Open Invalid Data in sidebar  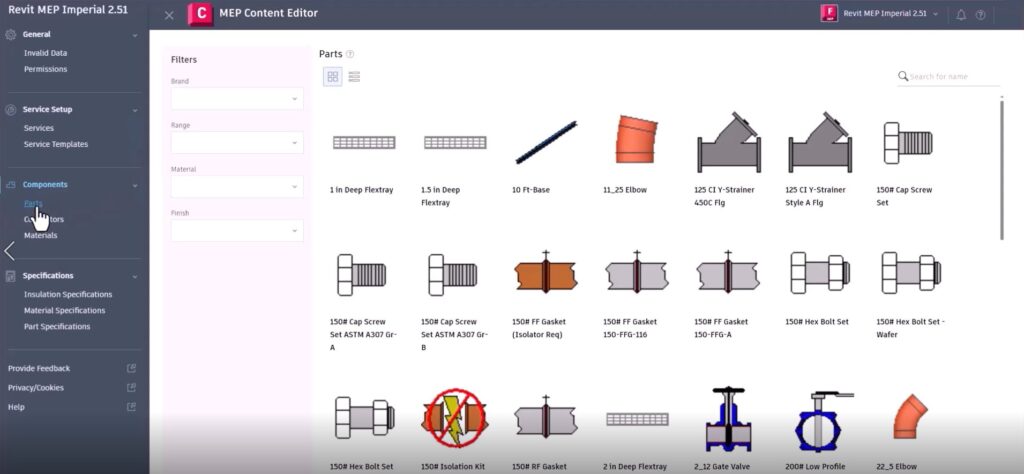pyautogui.click(x=46, y=53)
